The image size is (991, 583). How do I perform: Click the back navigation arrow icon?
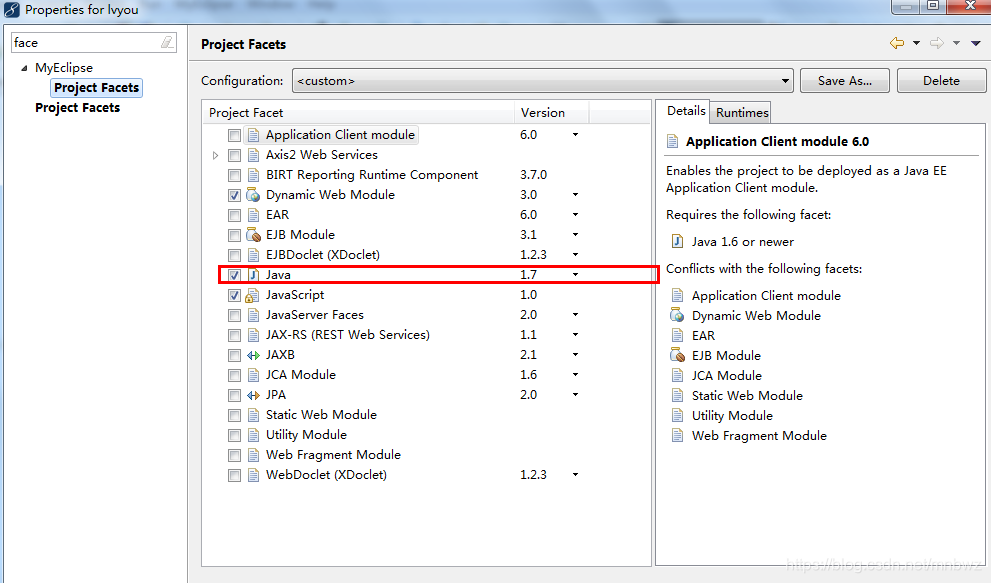pyautogui.click(x=897, y=43)
